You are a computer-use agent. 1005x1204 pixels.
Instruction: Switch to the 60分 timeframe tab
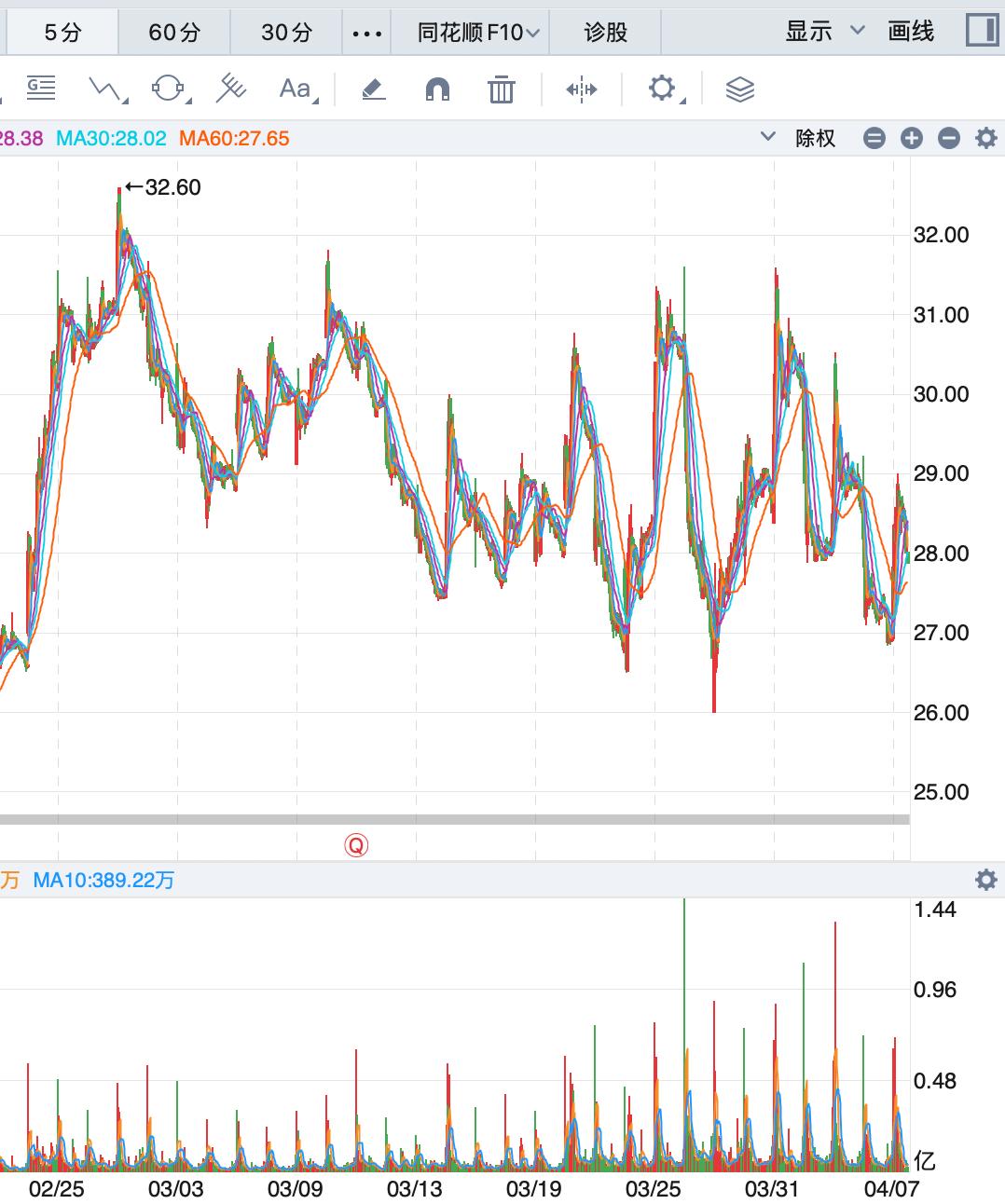[x=174, y=33]
